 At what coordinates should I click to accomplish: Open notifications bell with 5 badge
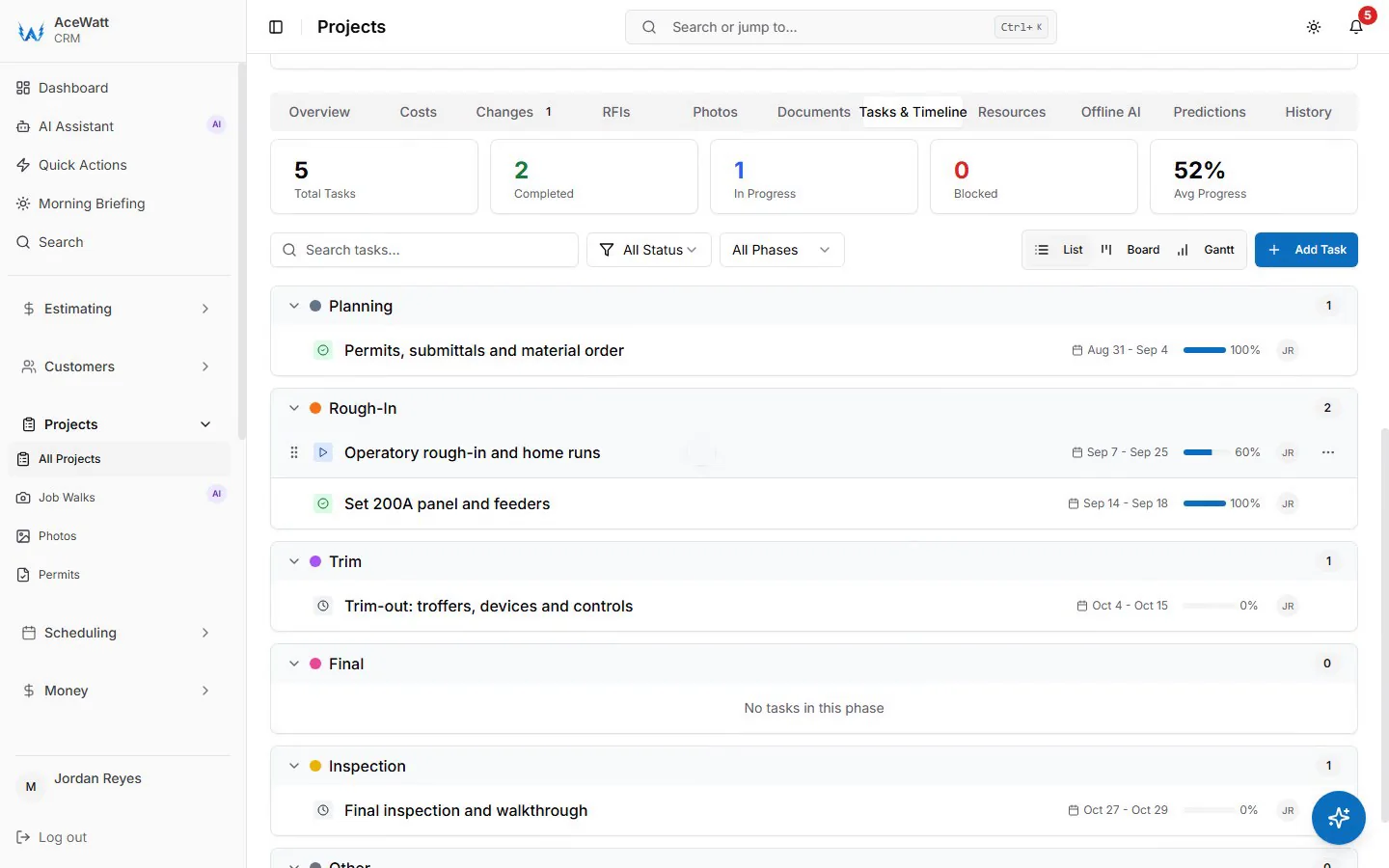coord(1356,27)
